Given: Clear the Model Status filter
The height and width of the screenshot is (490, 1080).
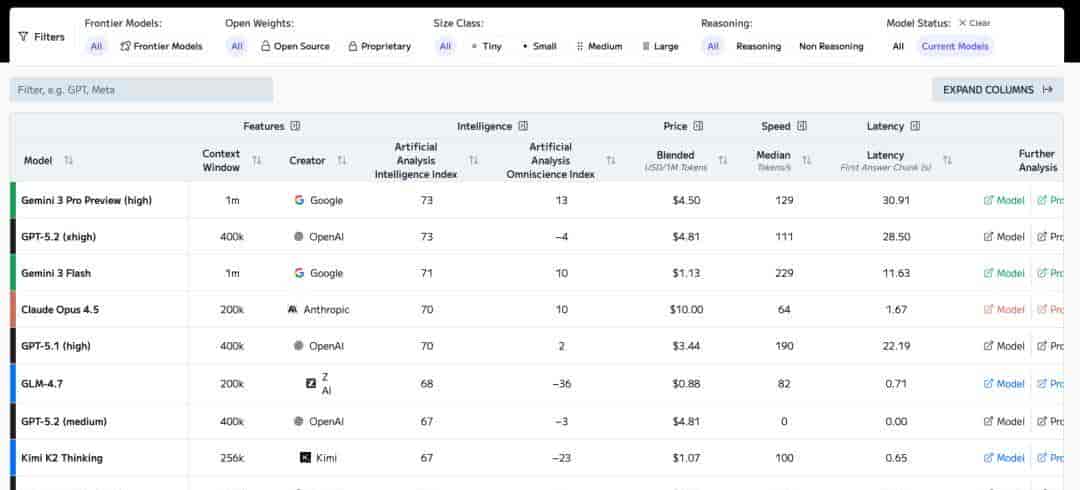Looking at the screenshot, I should [x=975, y=23].
